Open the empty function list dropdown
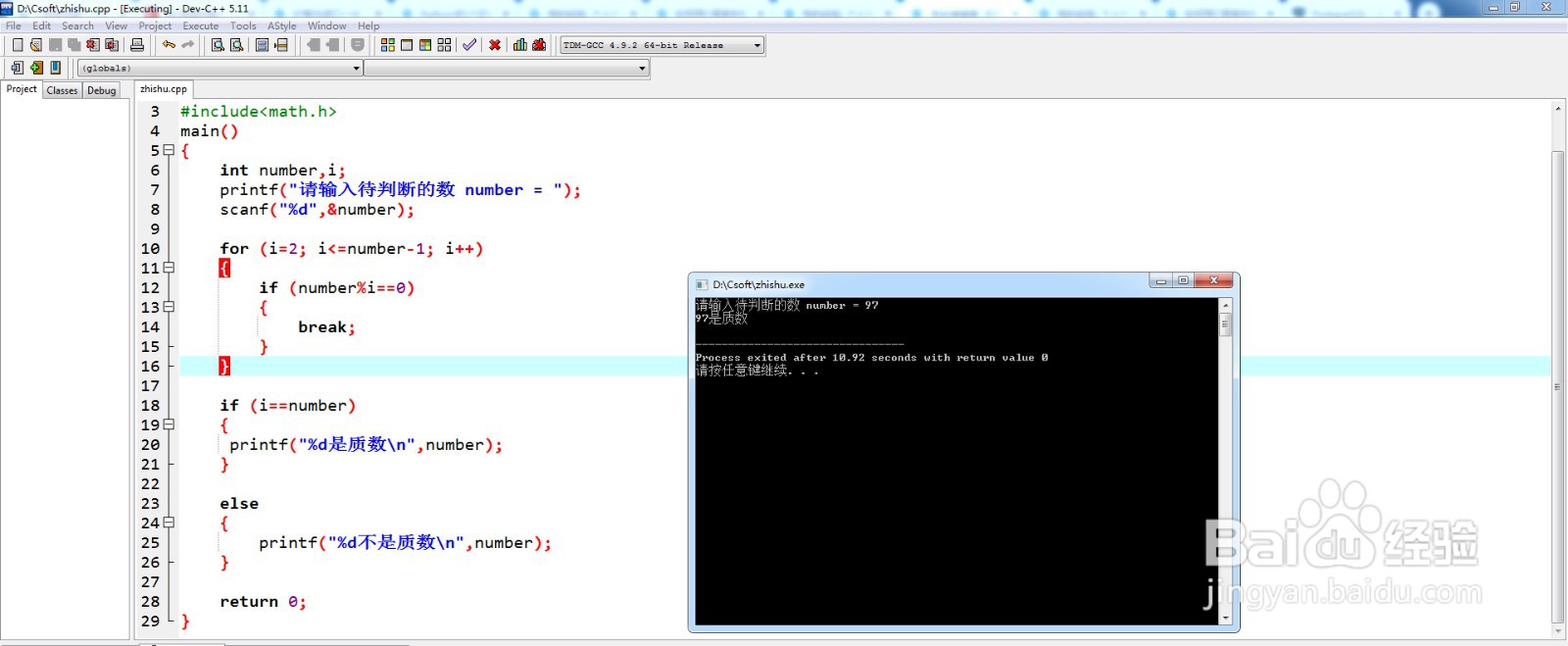This screenshot has width=1568, height=646. click(x=507, y=68)
